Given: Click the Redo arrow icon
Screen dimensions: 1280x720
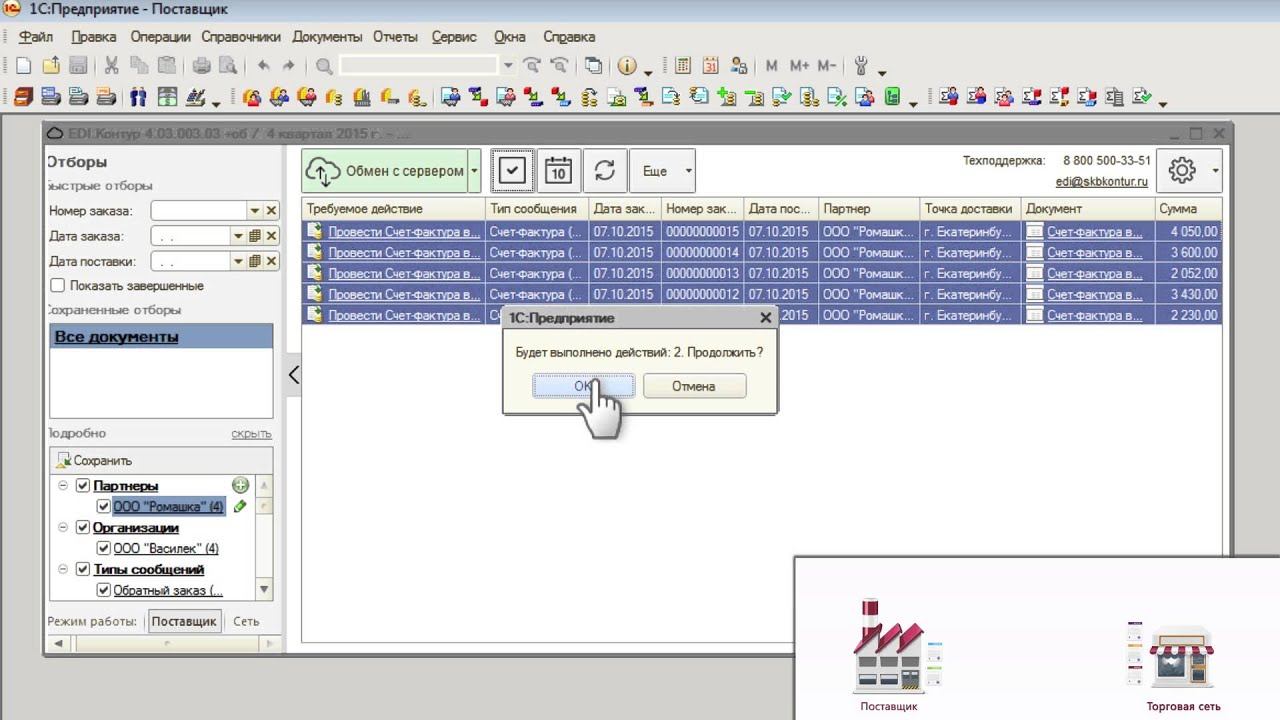Looking at the screenshot, I should point(289,66).
